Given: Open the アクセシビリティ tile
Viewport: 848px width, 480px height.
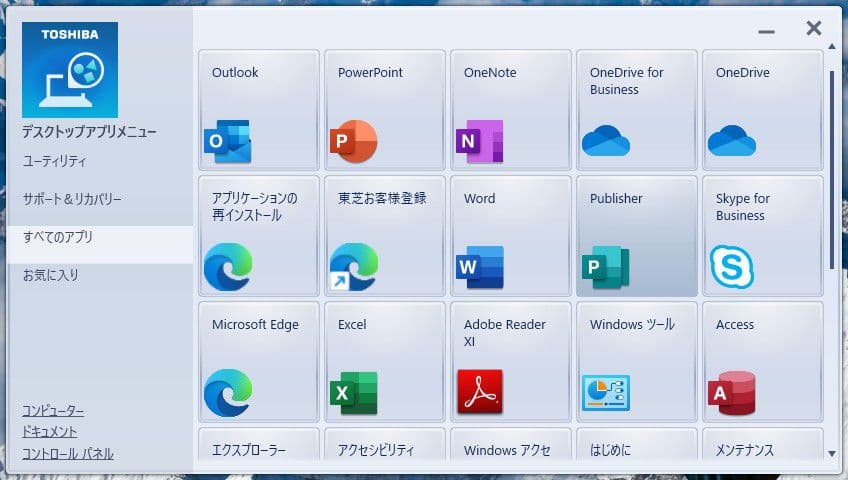Looking at the screenshot, I should point(385,444).
